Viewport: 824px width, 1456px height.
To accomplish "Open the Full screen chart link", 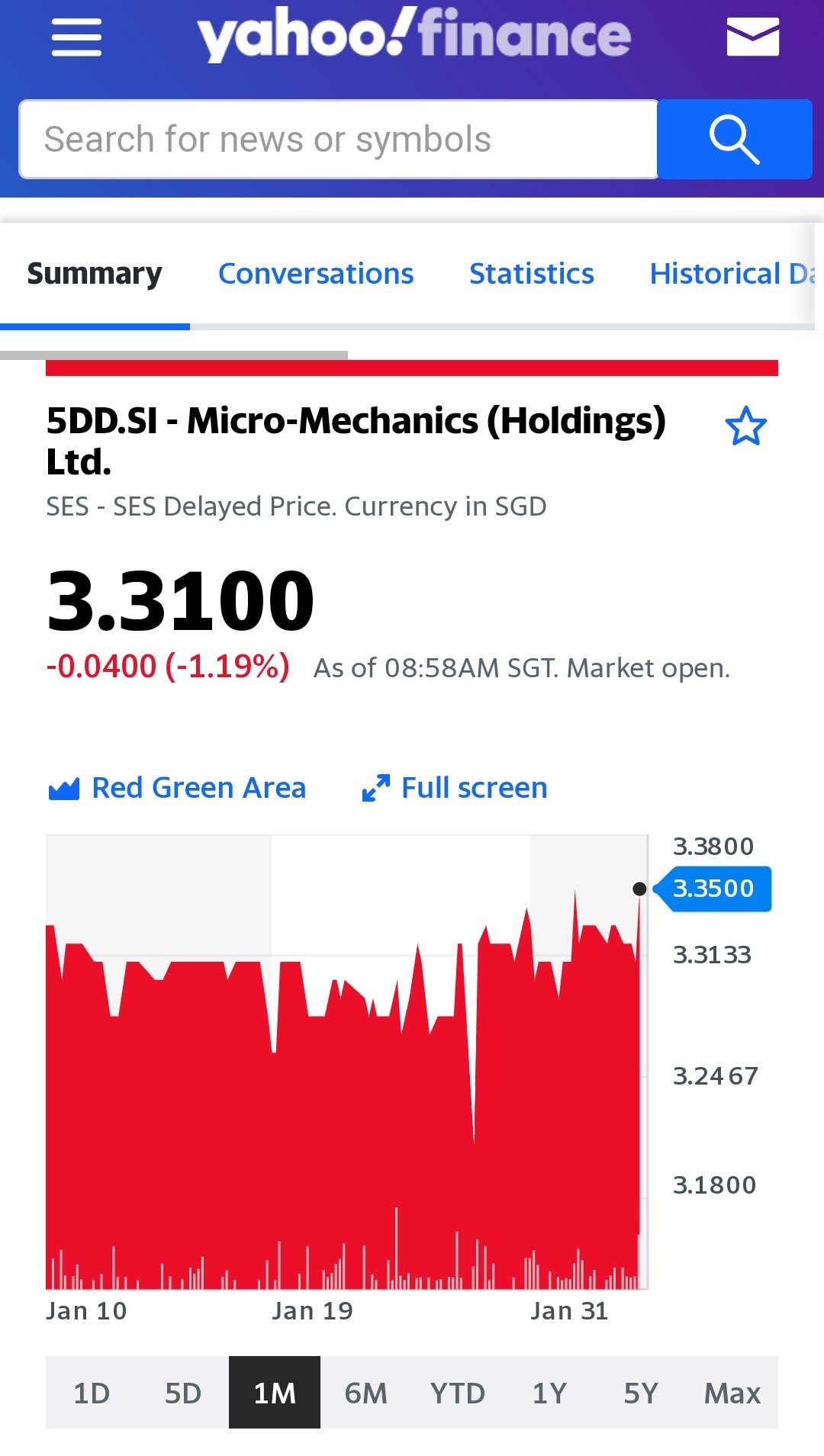I will click(474, 788).
